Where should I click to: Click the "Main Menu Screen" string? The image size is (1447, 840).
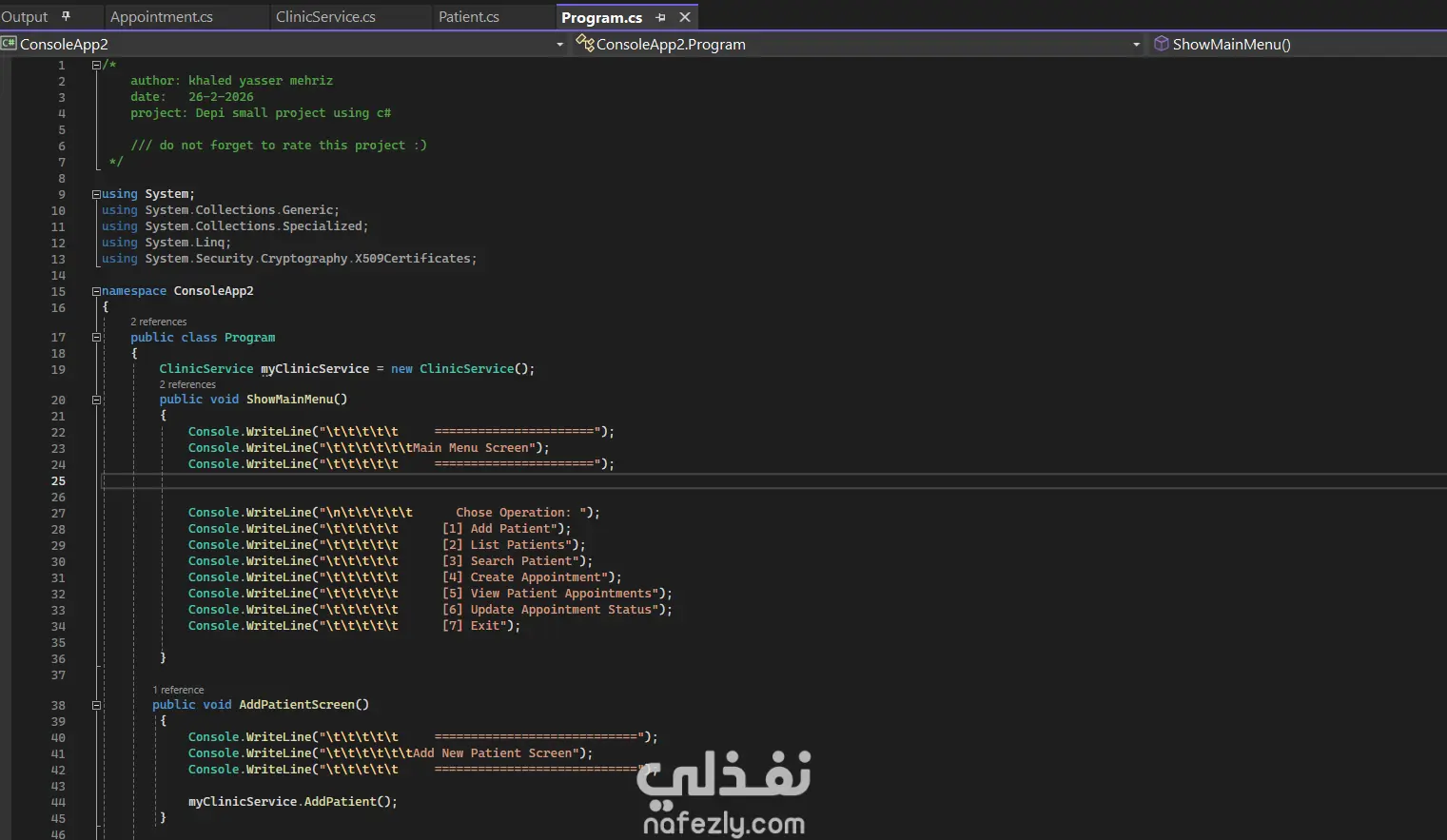[470, 448]
